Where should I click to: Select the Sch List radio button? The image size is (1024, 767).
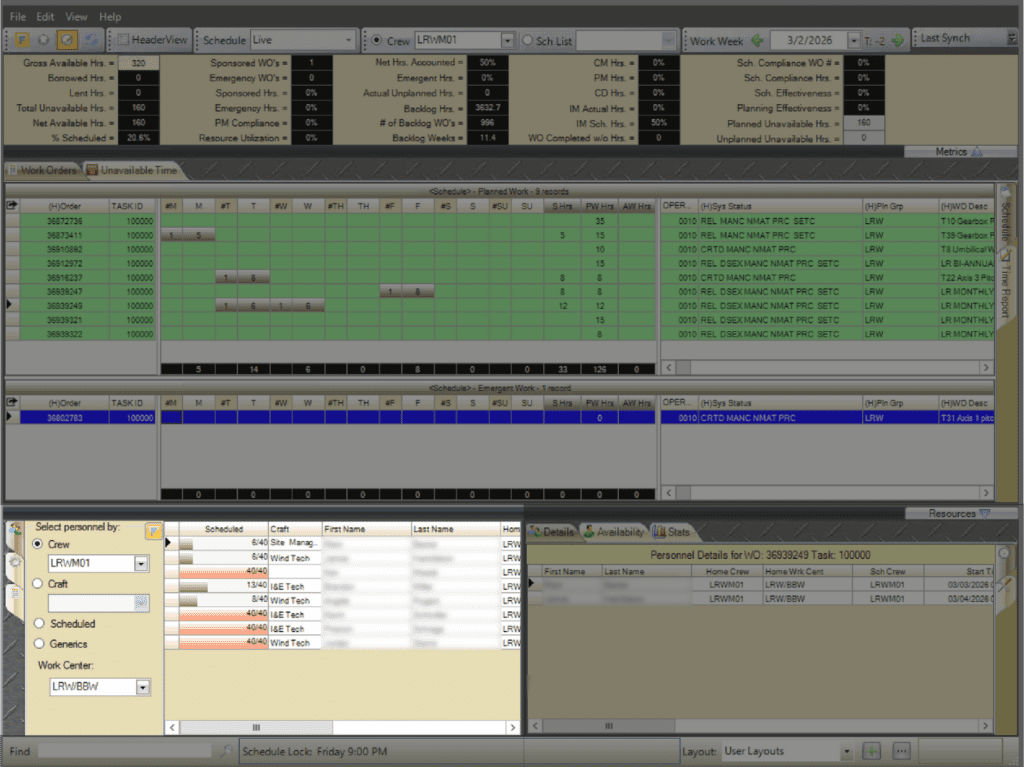click(528, 41)
